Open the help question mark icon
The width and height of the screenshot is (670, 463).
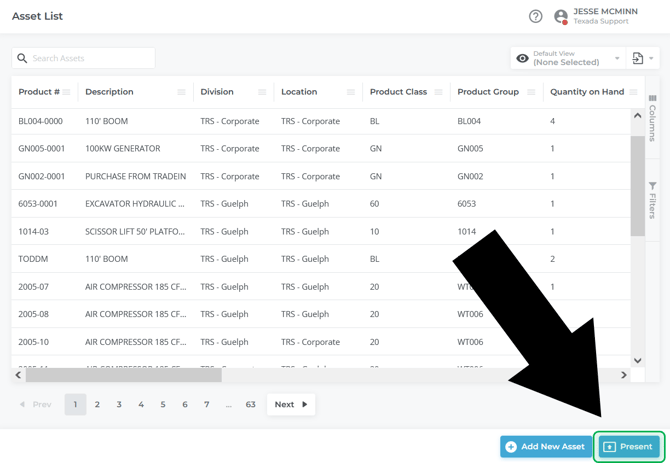pyautogui.click(x=535, y=16)
